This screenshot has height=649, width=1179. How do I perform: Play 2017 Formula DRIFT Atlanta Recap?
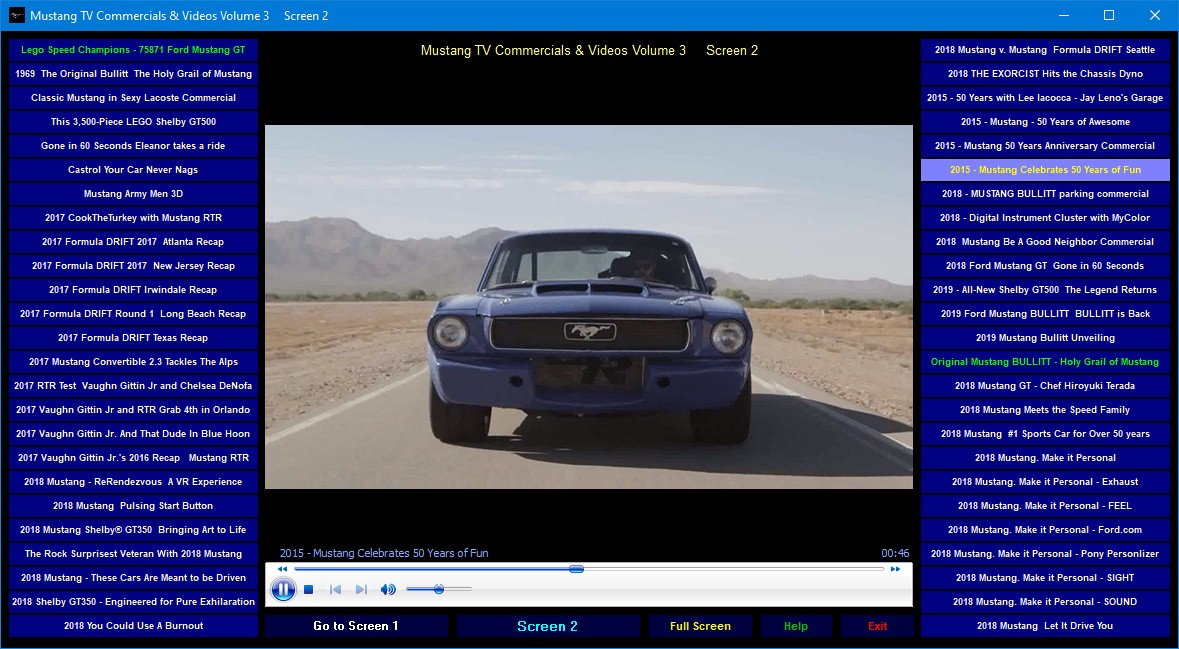point(133,242)
